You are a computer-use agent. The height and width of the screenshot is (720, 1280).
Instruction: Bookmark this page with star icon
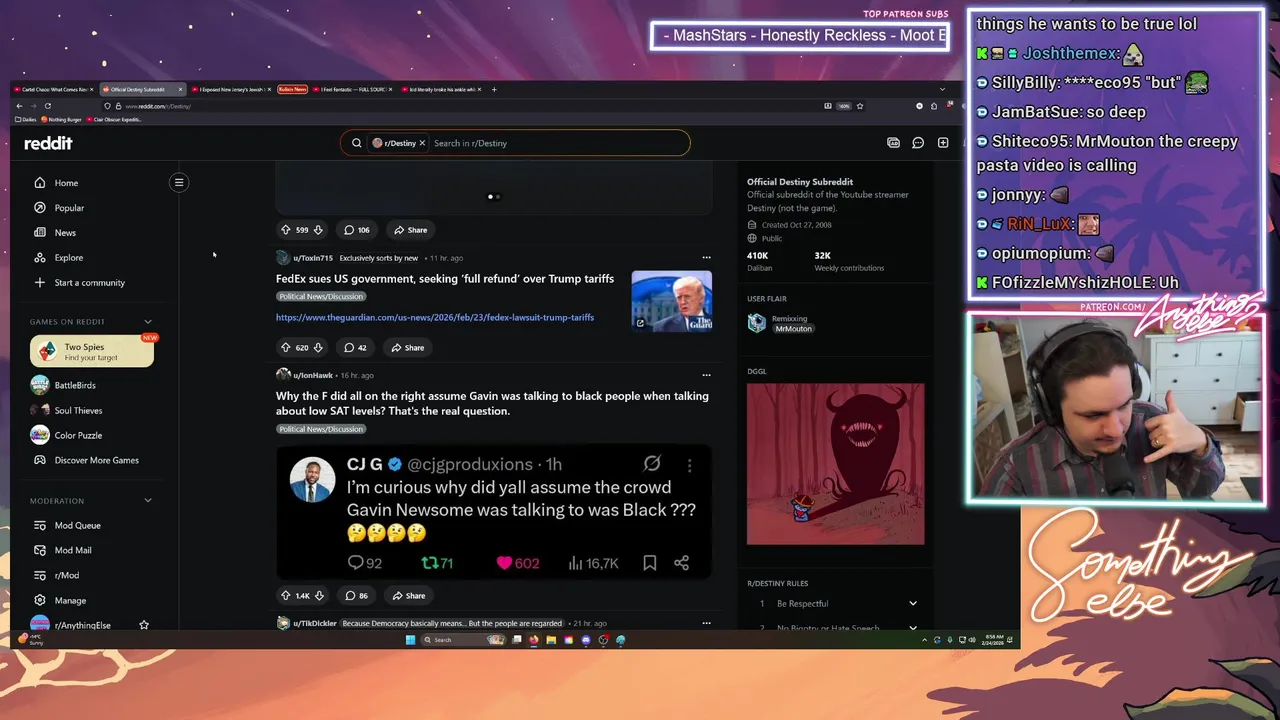click(x=859, y=106)
